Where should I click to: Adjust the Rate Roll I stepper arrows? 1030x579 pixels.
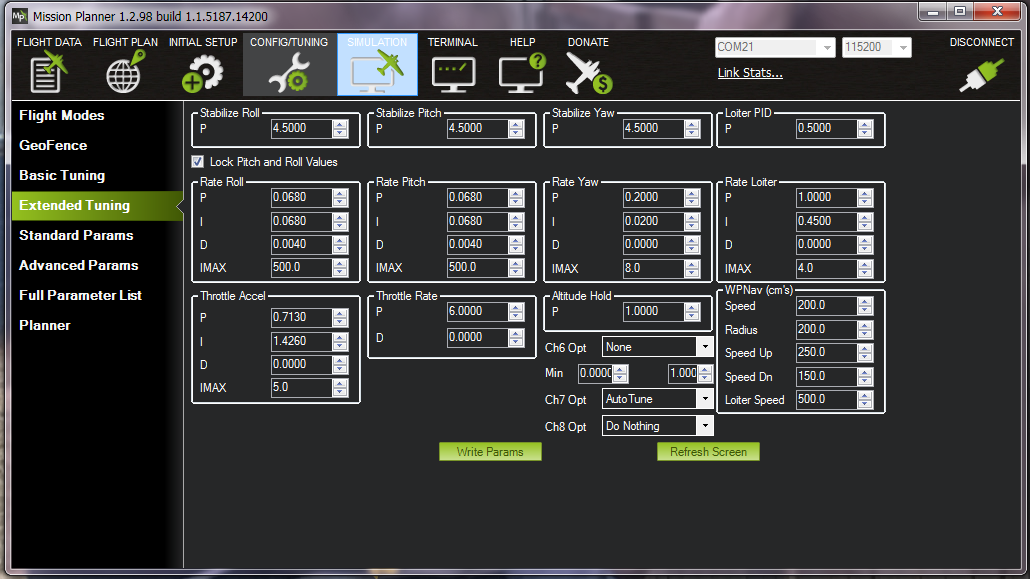coord(340,221)
